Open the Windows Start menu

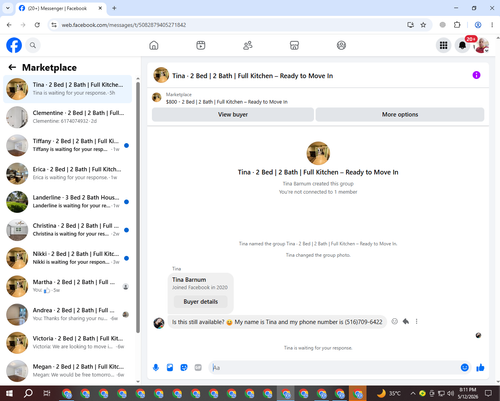click(9, 394)
